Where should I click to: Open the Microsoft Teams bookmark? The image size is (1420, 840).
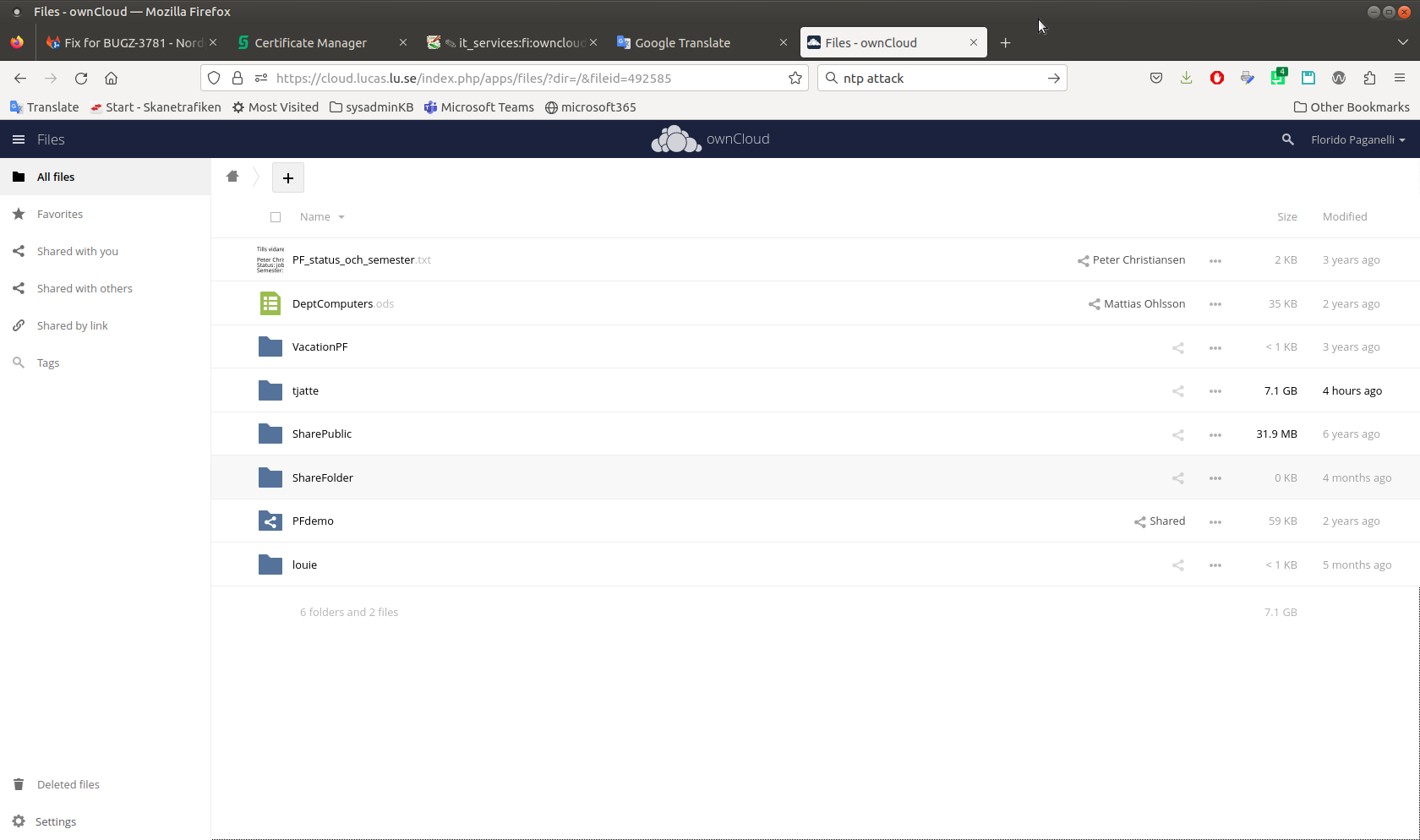point(479,106)
